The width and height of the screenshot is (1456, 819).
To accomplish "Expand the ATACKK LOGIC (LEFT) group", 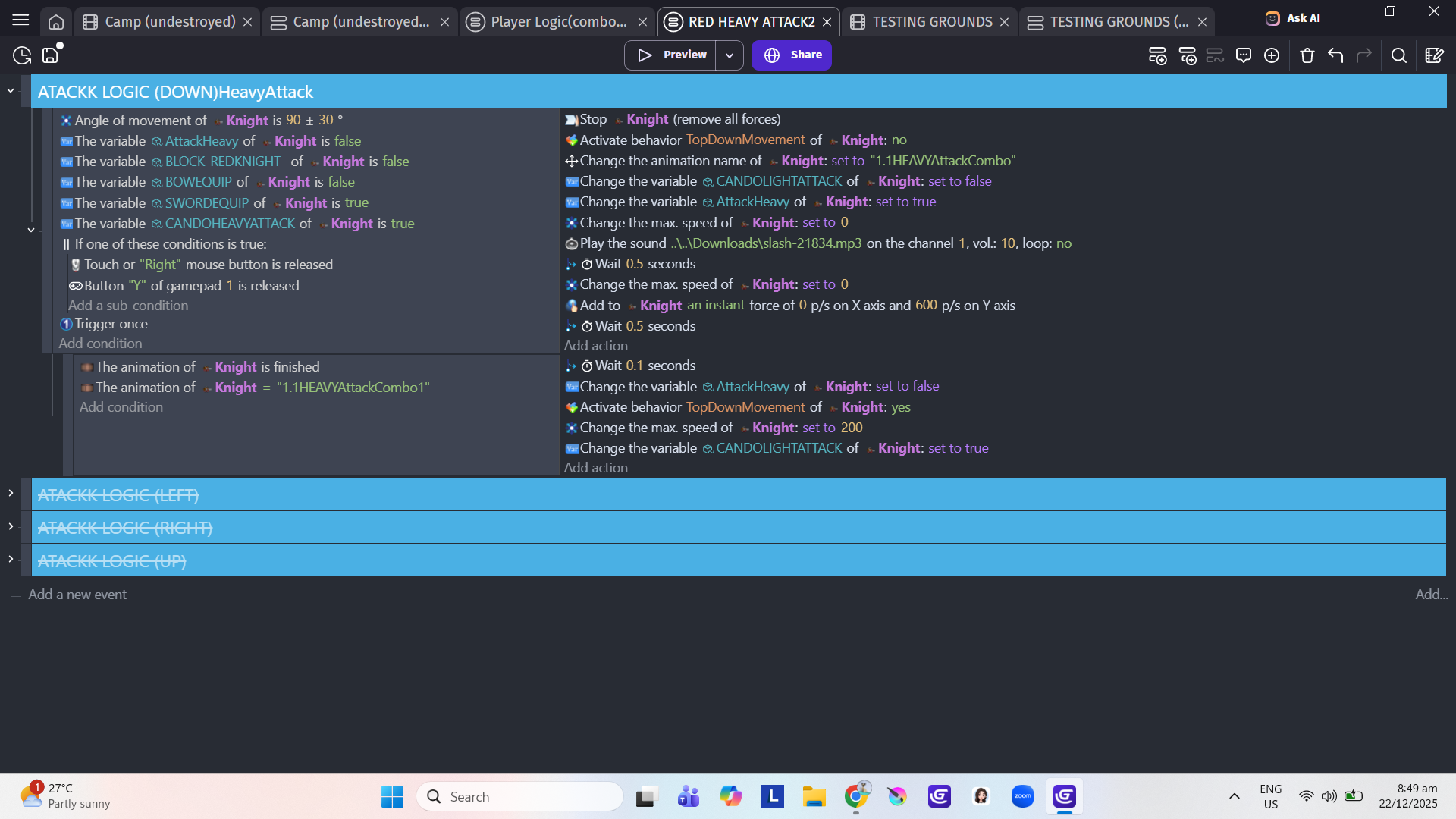I will click(x=11, y=494).
